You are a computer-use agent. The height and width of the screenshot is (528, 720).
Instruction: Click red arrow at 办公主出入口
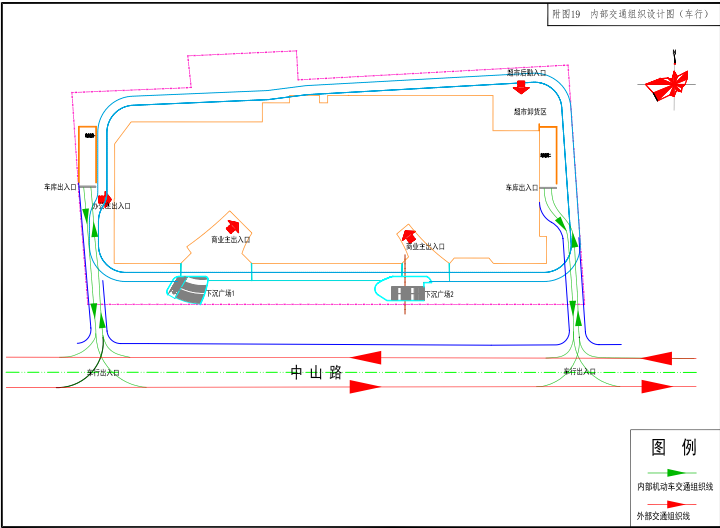pyautogui.click(x=104, y=199)
